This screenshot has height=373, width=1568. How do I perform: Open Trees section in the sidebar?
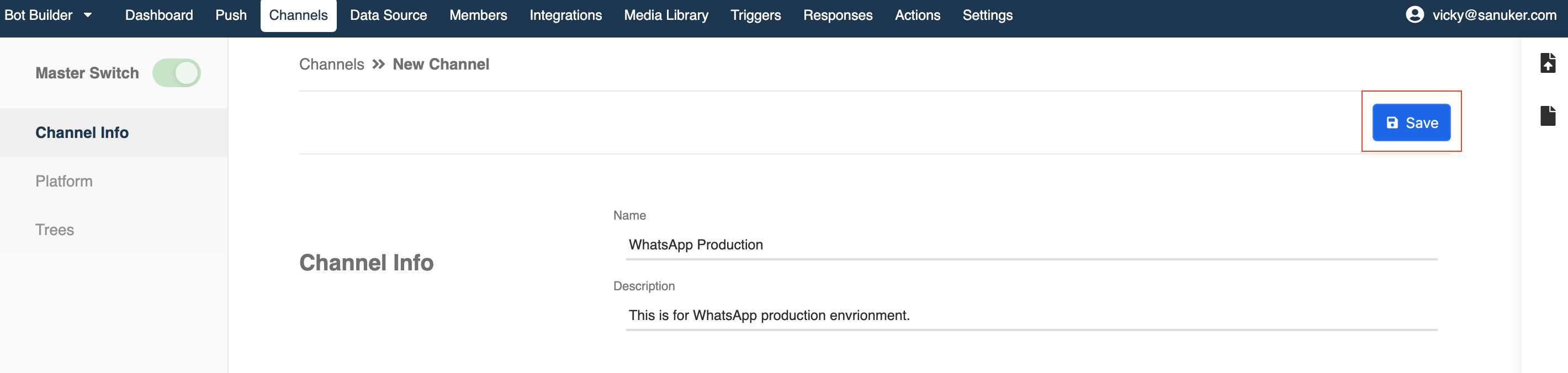coord(114,230)
